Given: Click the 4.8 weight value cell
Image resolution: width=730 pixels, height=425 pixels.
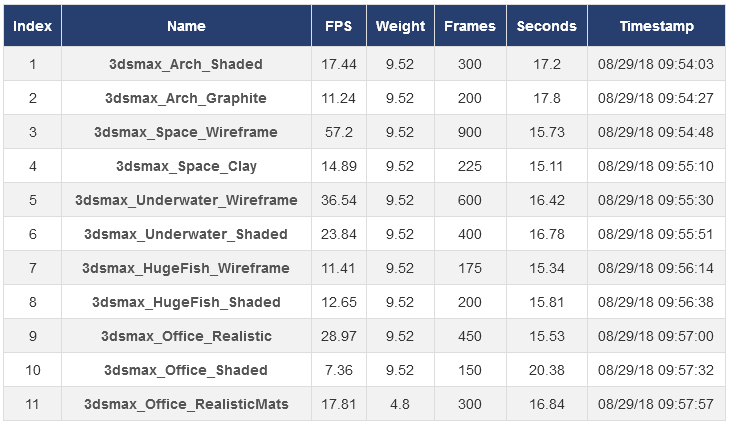Looking at the screenshot, I should pyautogui.click(x=400, y=404).
